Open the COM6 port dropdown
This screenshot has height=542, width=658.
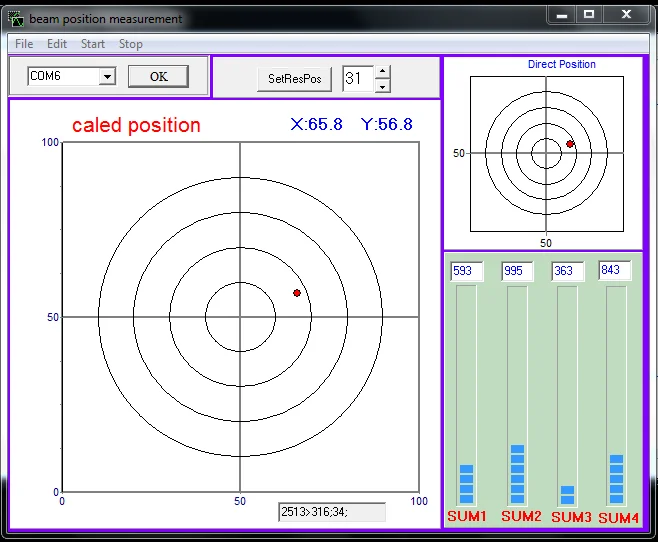107,77
